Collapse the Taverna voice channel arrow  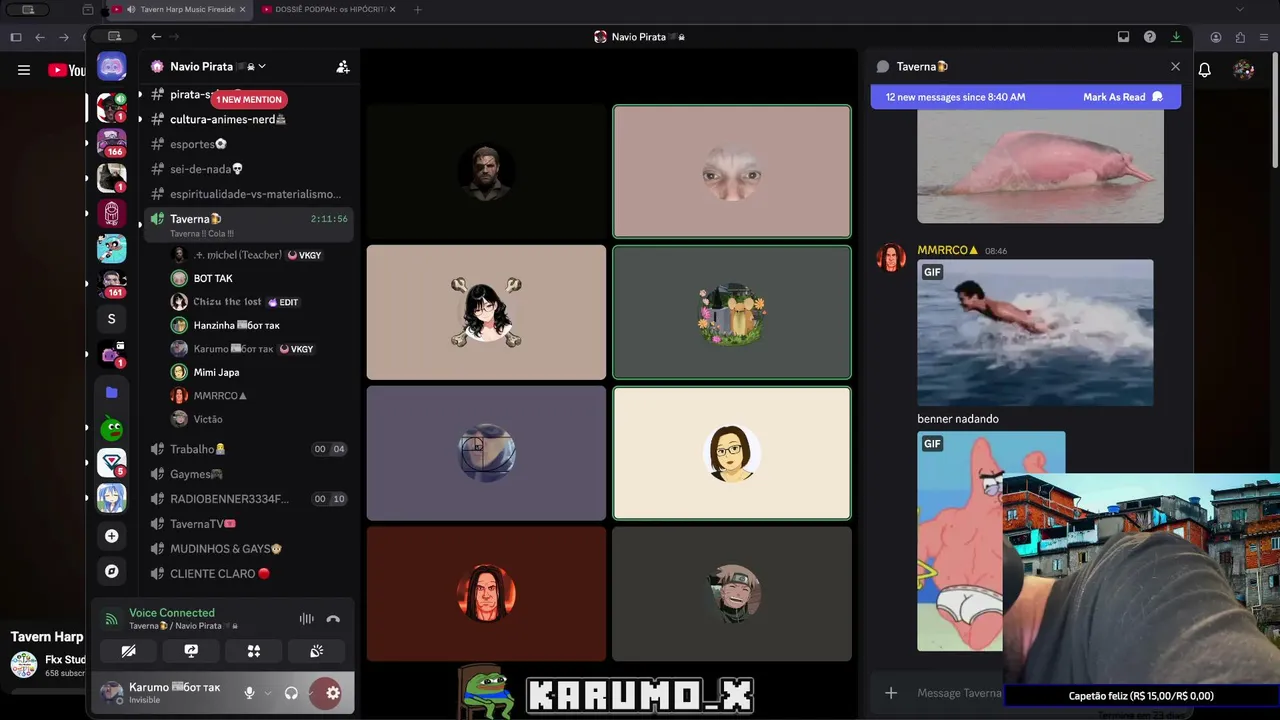click(x=140, y=224)
